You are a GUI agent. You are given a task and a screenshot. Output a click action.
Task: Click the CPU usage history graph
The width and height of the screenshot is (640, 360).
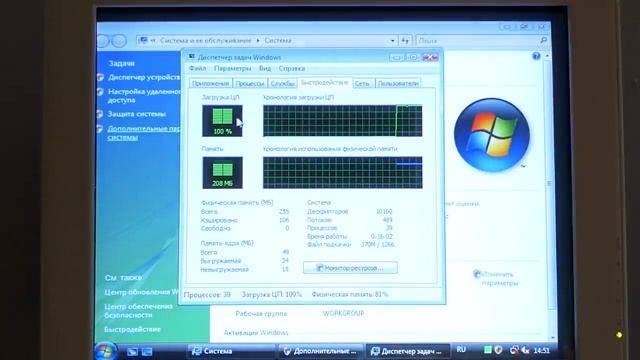pyautogui.click(x=342, y=121)
